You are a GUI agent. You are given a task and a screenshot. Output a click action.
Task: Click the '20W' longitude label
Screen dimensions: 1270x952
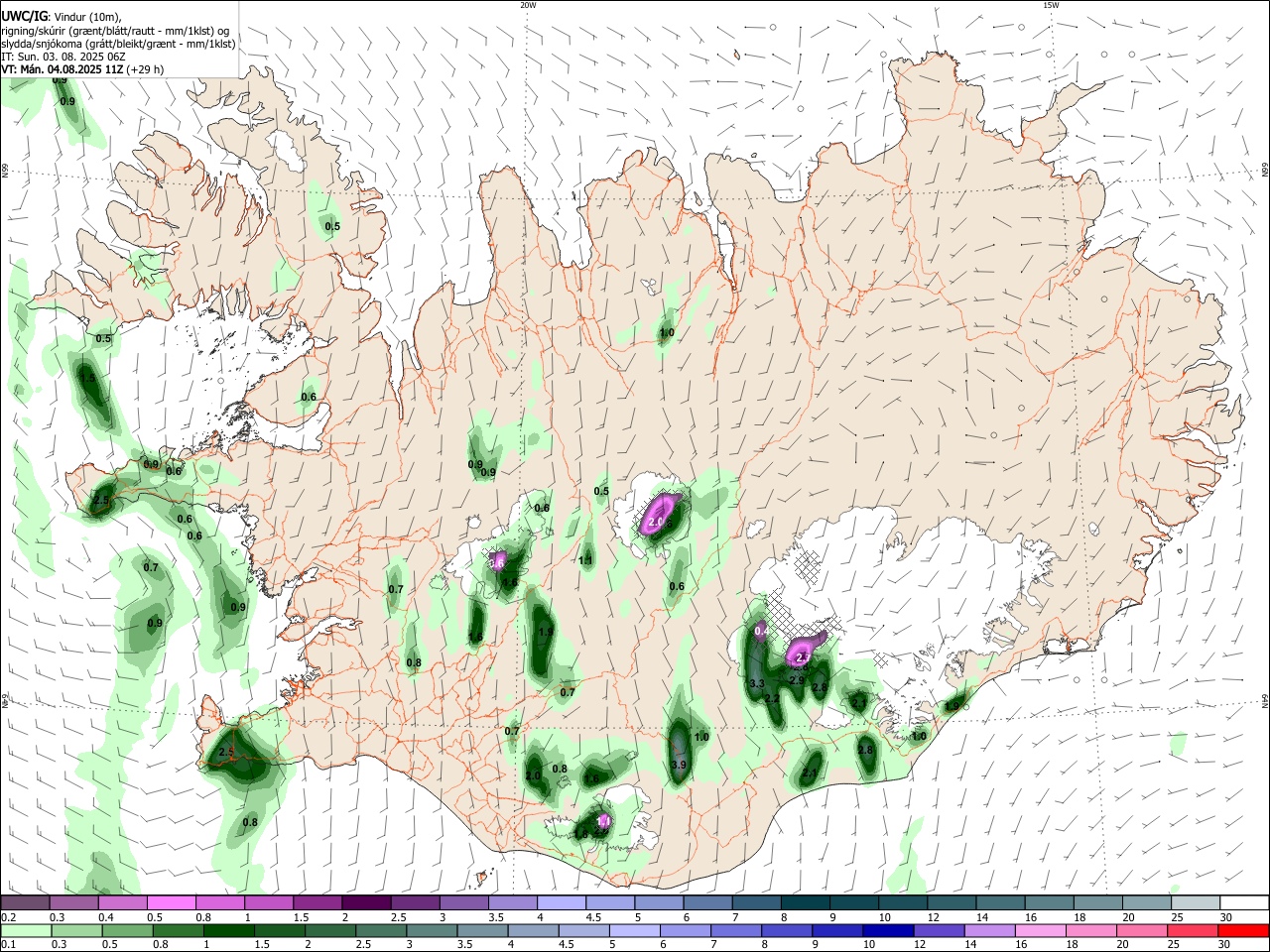point(528,5)
